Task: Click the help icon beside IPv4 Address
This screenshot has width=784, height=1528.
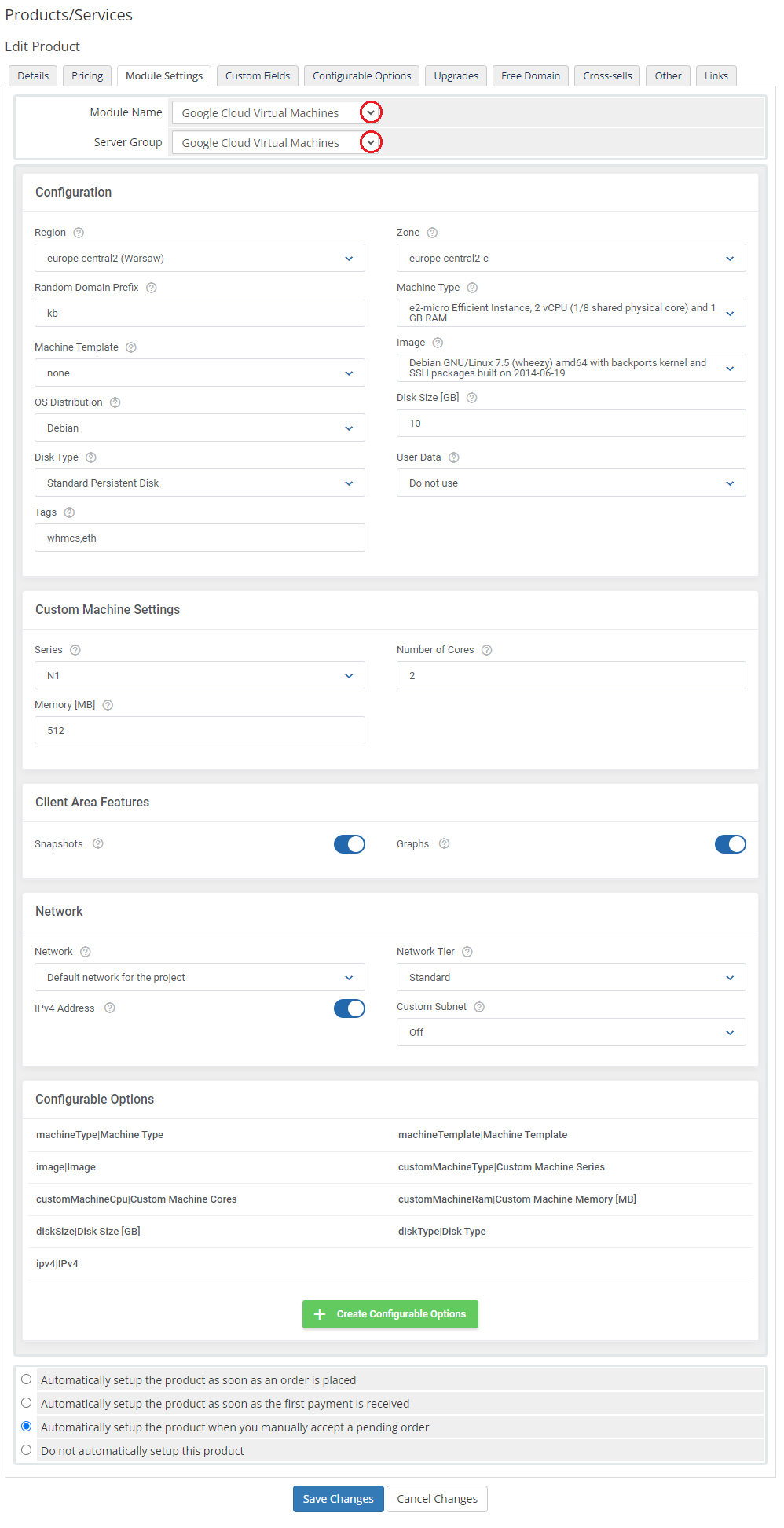Action: tap(109, 1008)
